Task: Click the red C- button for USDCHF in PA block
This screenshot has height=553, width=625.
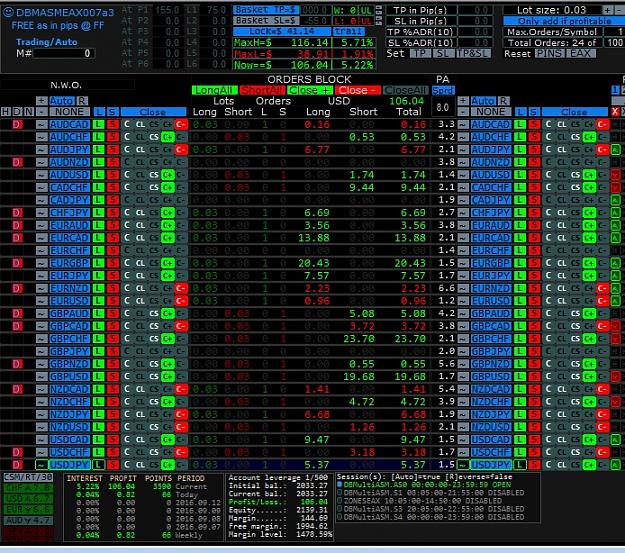Action: click(602, 452)
